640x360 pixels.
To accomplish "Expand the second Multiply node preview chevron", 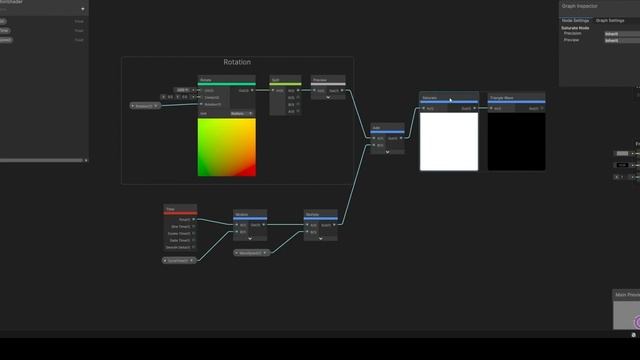I will point(321,238).
